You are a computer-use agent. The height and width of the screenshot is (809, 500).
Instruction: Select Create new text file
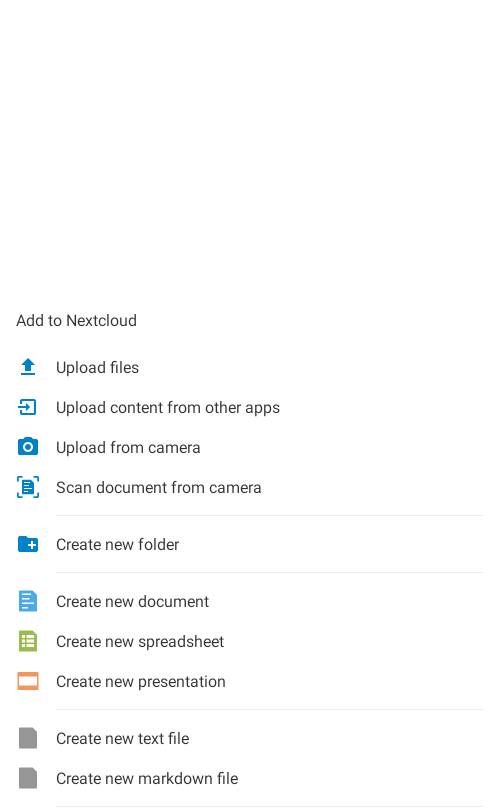[x=250, y=738]
